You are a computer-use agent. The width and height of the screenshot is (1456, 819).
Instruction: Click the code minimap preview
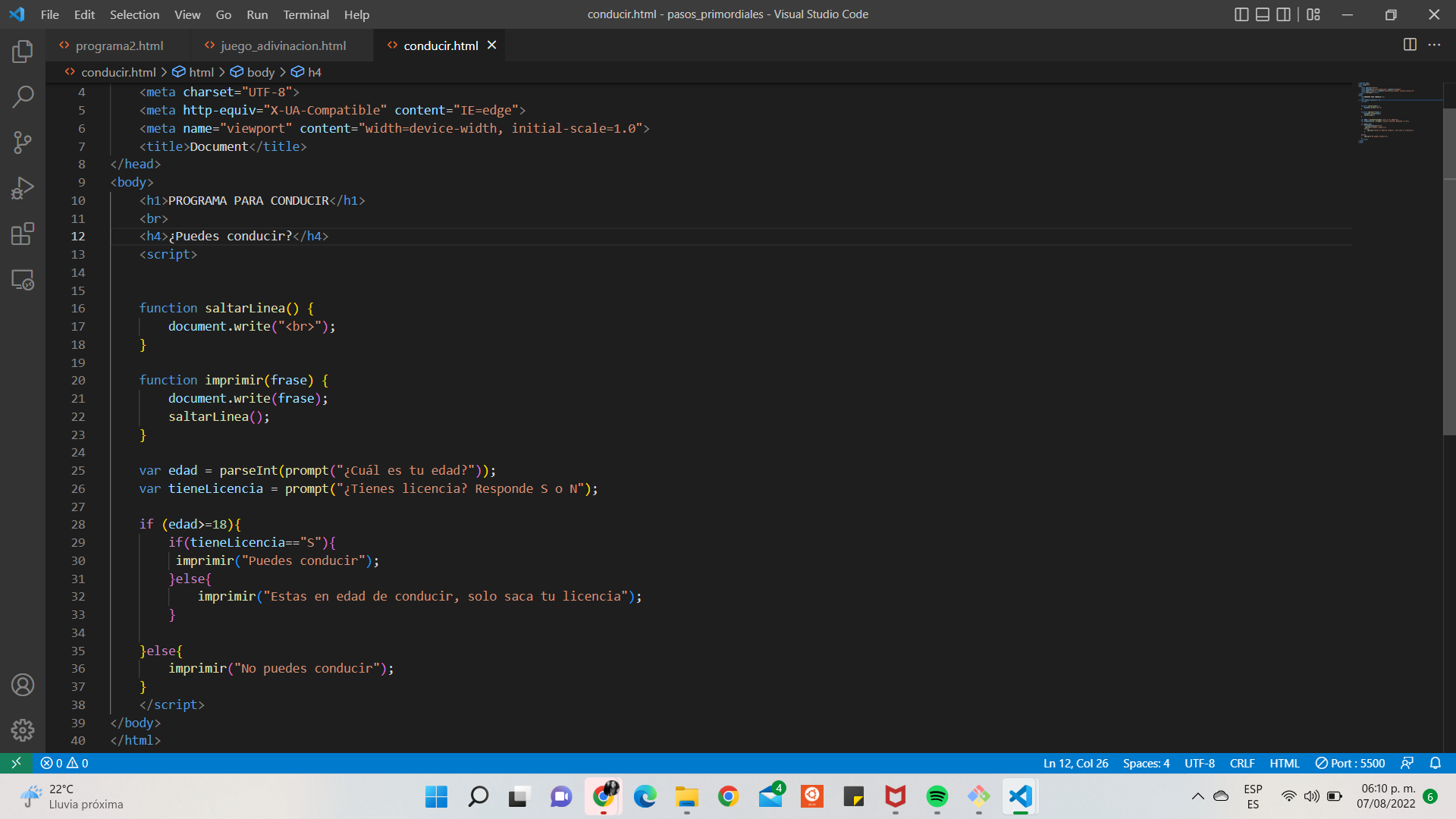1398,114
